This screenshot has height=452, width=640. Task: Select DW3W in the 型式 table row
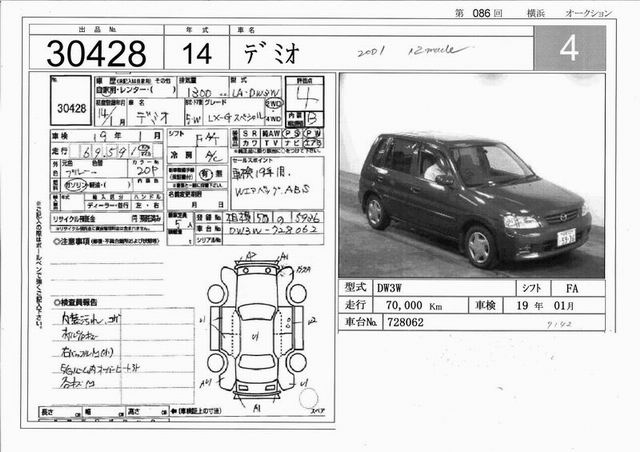(x=389, y=288)
